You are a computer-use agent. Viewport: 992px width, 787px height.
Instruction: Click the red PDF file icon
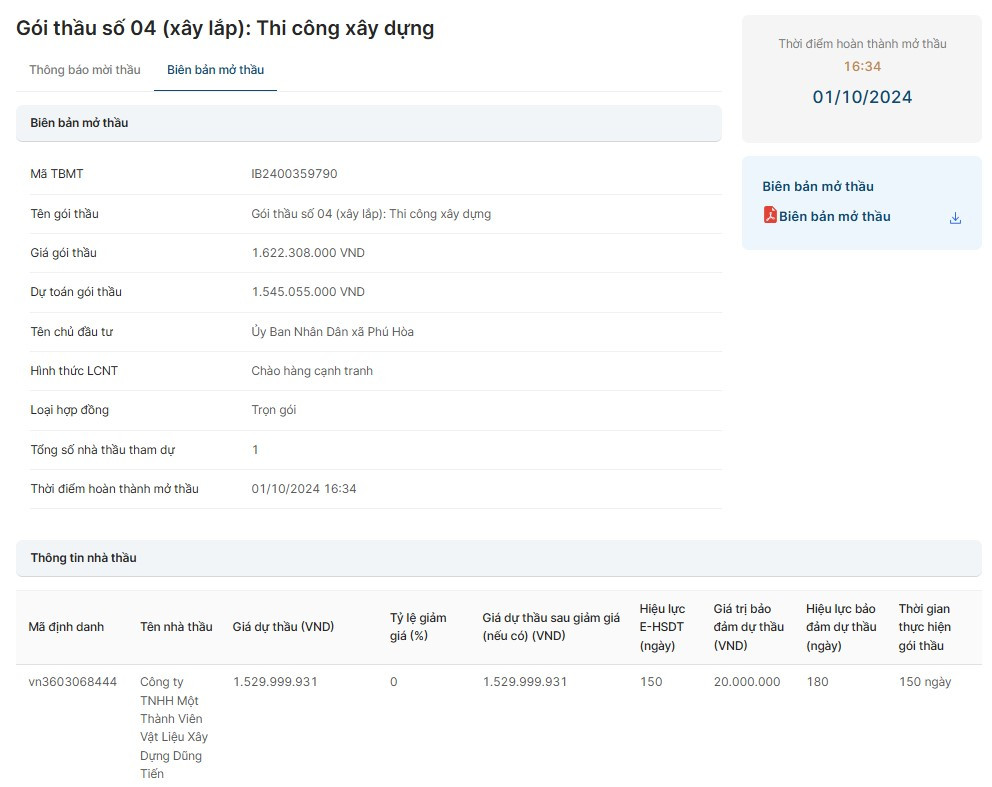pos(770,215)
